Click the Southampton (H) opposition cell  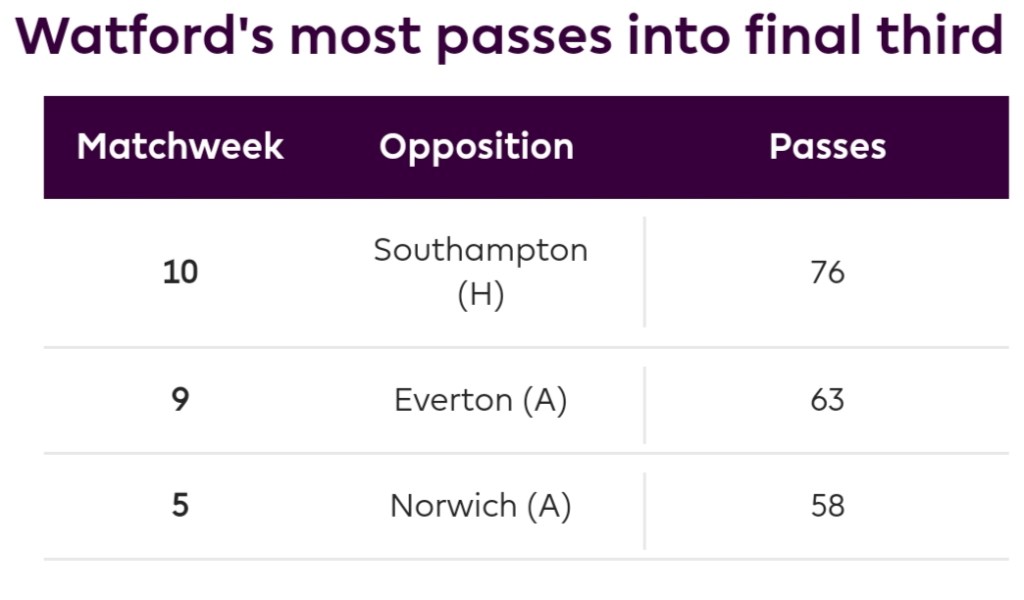480,272
